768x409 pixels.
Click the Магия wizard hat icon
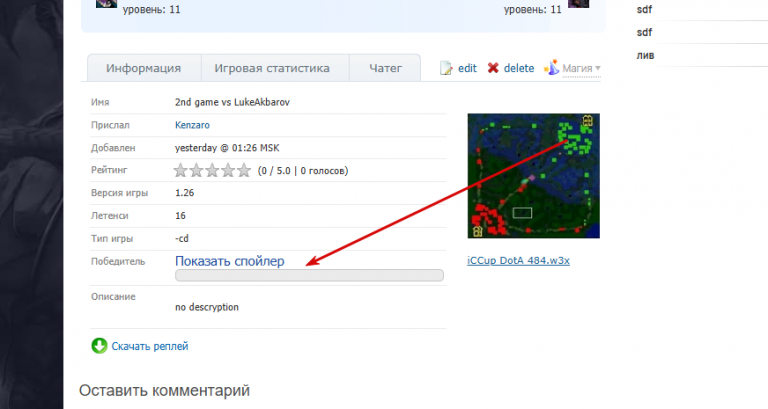point(552,68)
